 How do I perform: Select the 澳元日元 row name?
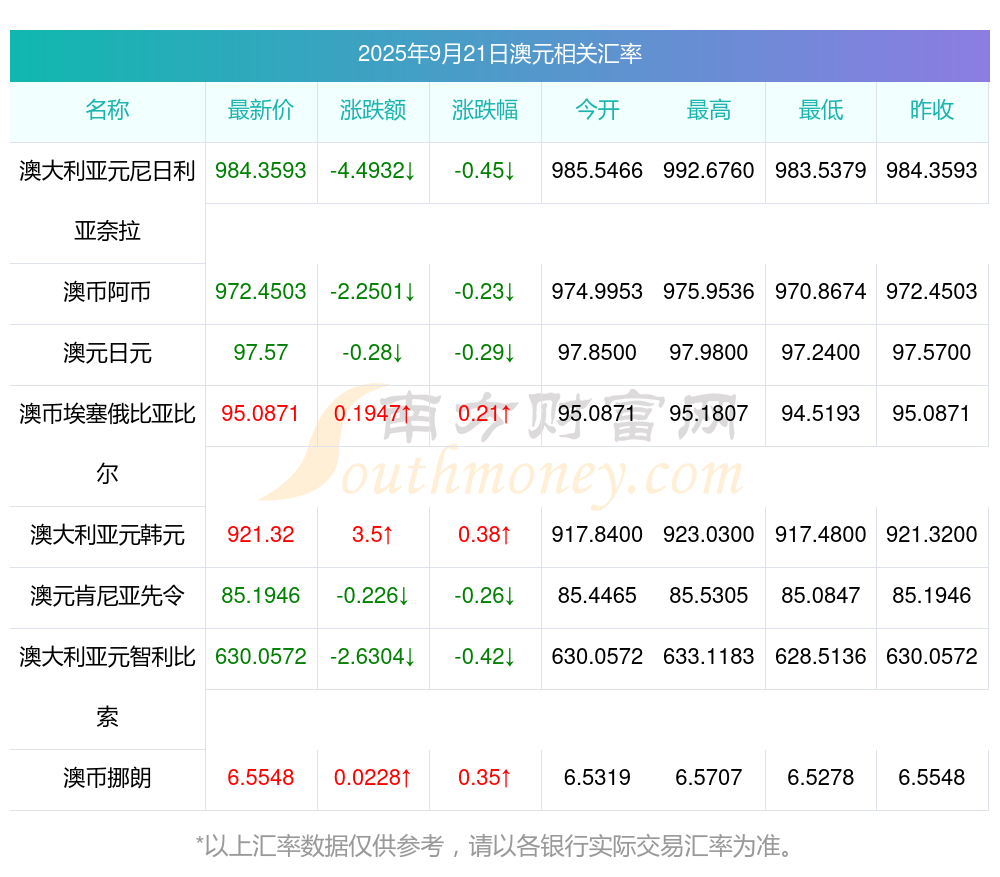point(107,353)
